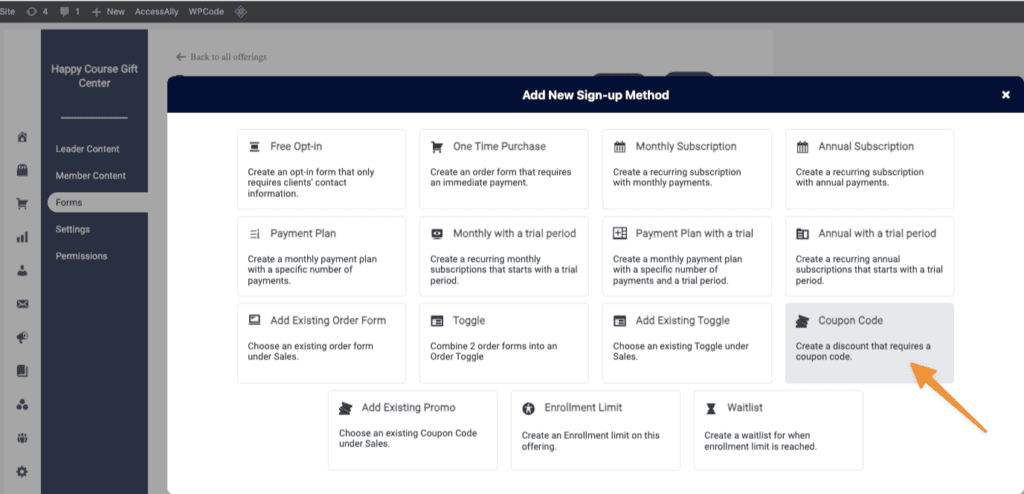Click the Annual Subscription calendar icon

tap(802, 147)
